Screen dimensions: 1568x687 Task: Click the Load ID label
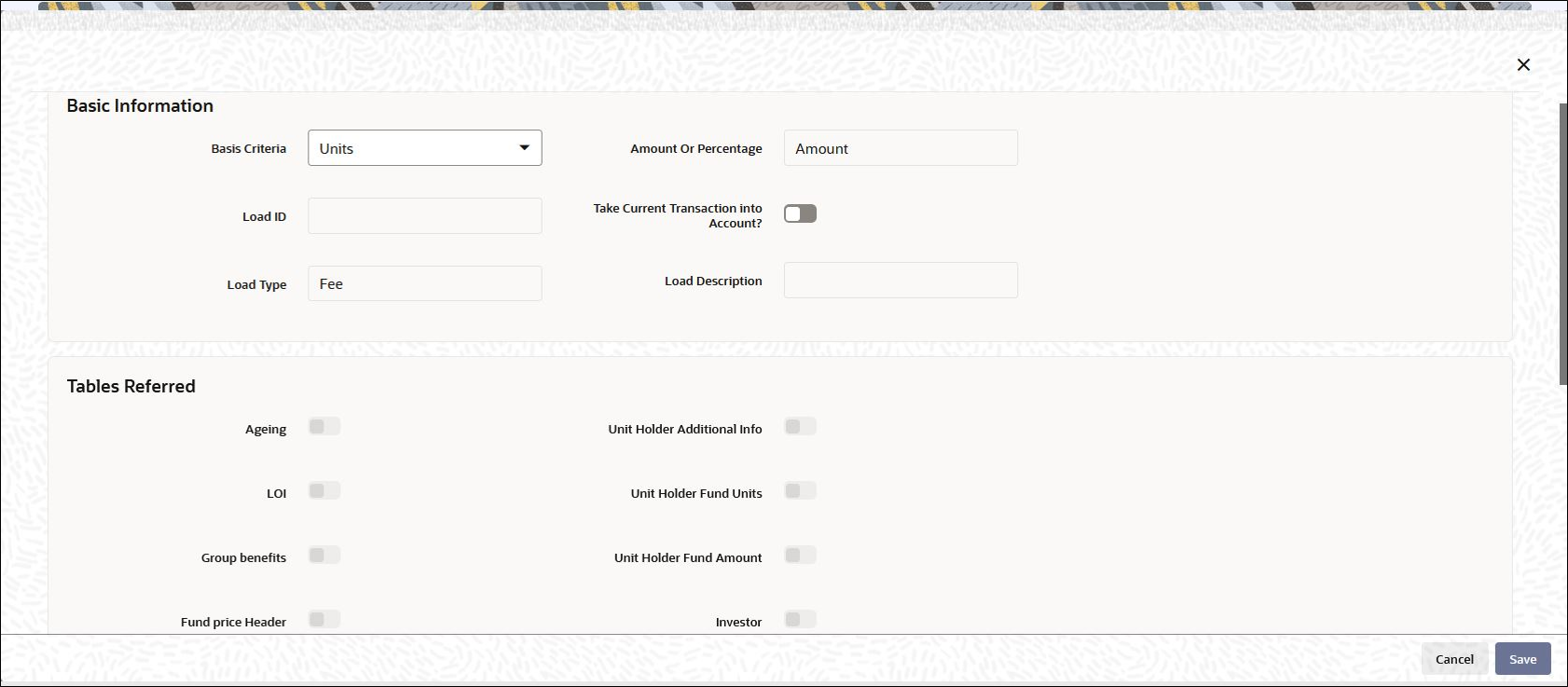tap(265, 216)
